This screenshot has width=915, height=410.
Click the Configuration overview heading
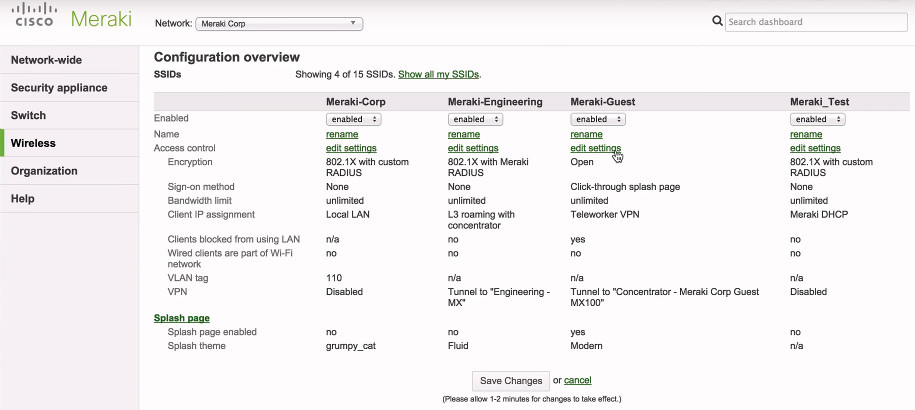click(x=226, y=57)
